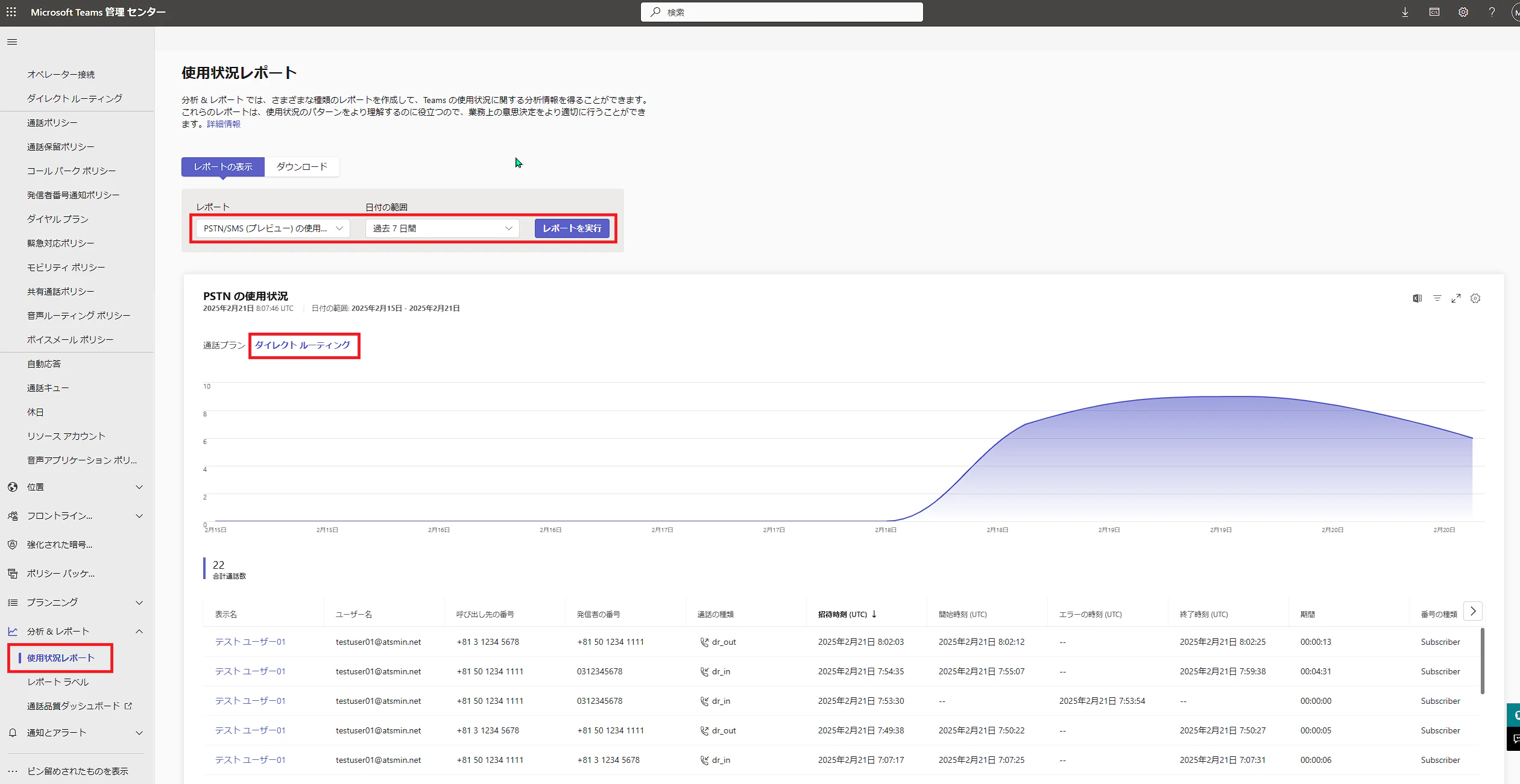
Task: Open リソース アカウント in sidebar
Action: click(66, 436)
